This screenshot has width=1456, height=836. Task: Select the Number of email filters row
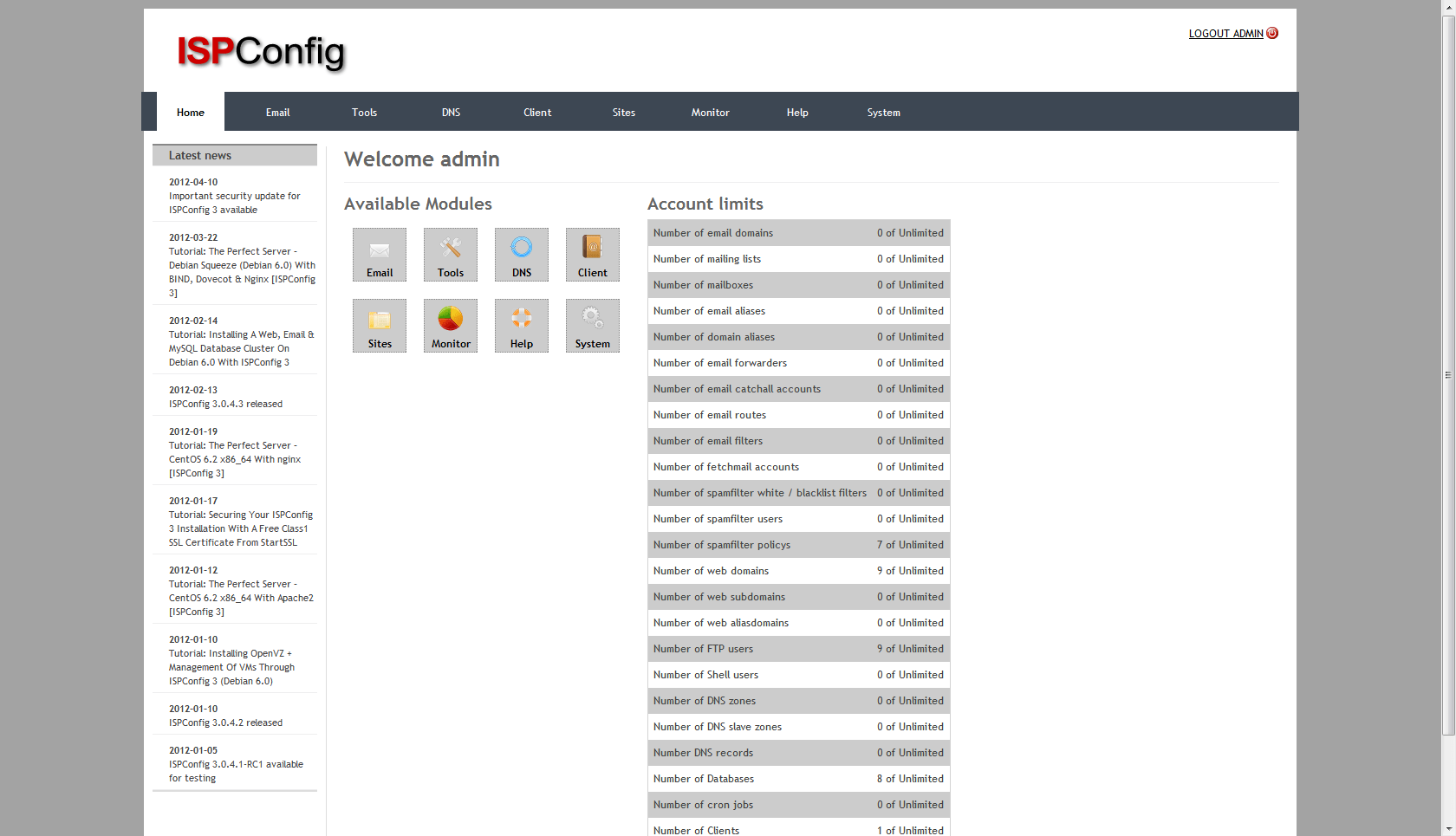click(799, 441)
